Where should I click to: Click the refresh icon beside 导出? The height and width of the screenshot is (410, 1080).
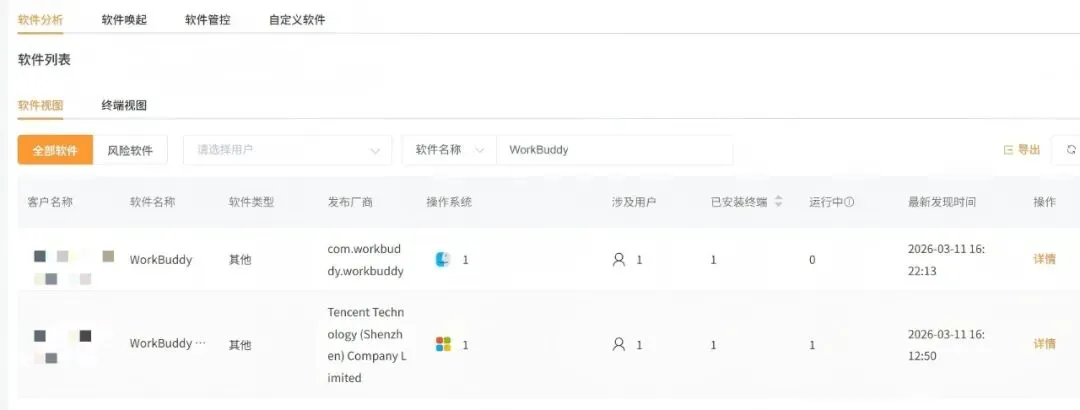tap(1071, 150)
